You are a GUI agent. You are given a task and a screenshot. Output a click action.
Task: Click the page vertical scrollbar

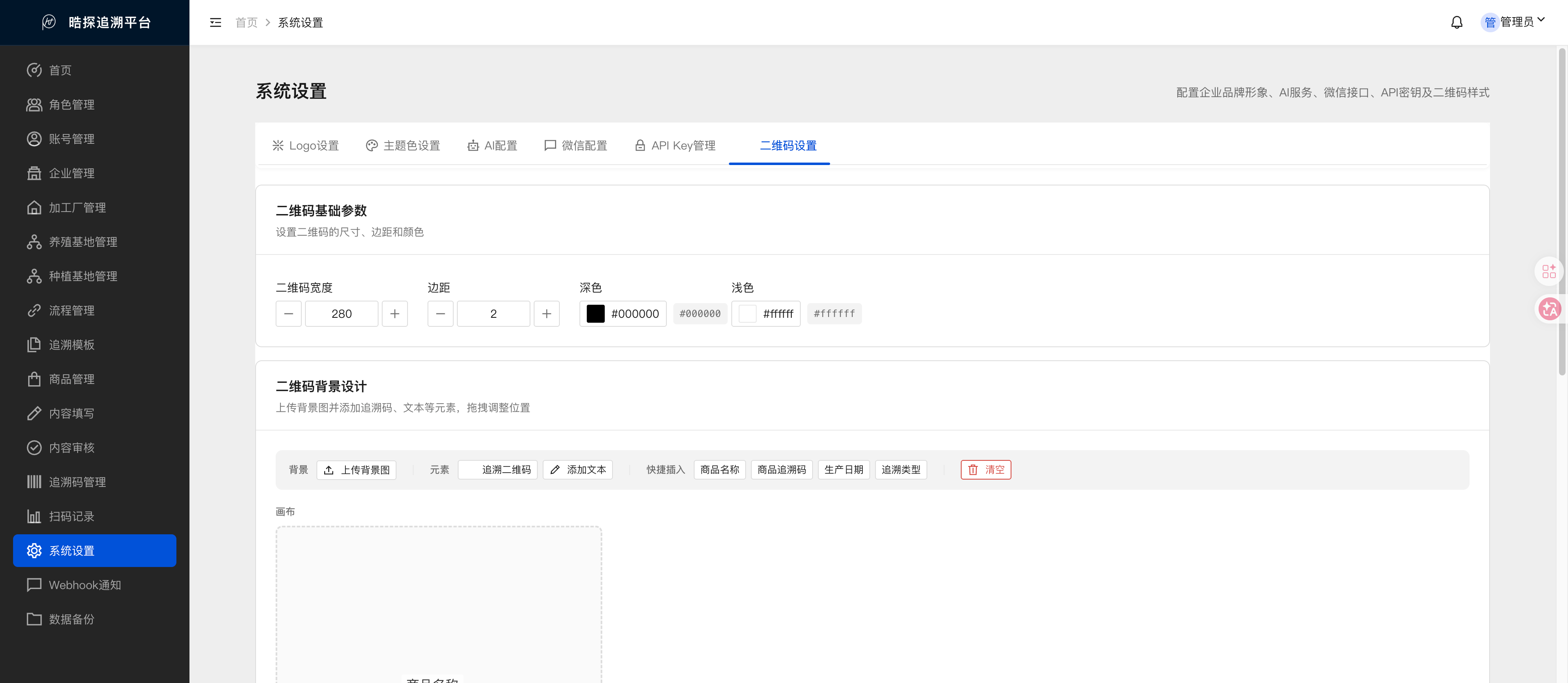(1561, 212)
